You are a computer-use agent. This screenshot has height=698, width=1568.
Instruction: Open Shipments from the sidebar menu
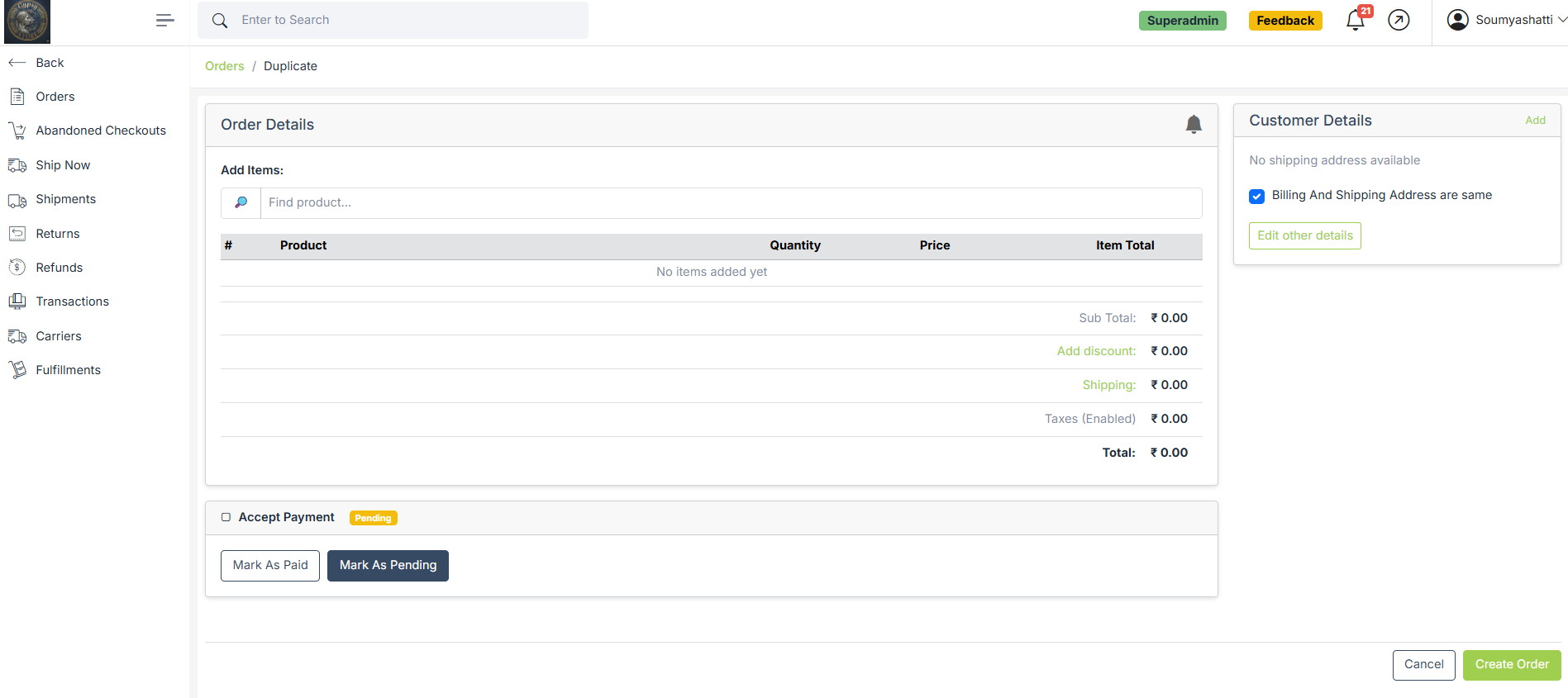pos(65,199)
